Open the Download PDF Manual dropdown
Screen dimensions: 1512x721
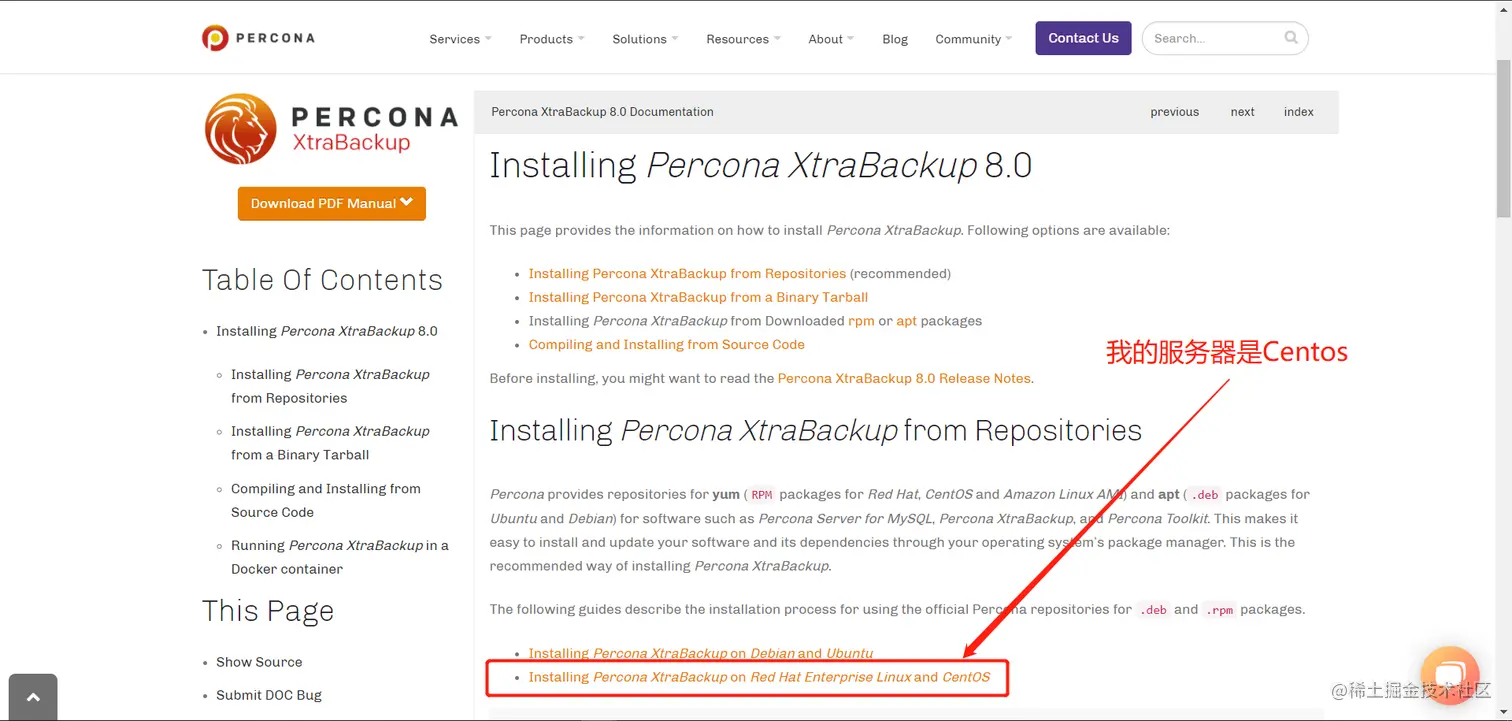point(332,203)
